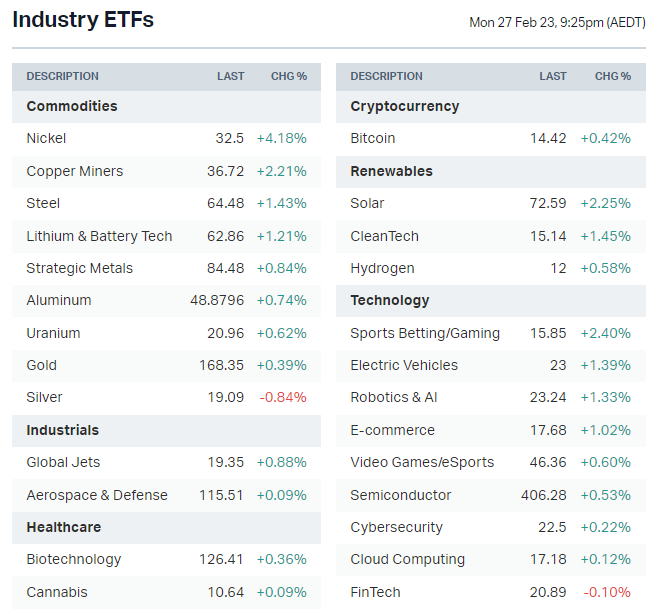Click the Industry ETFs heading

pyautogui.click(x=83, y=20)
